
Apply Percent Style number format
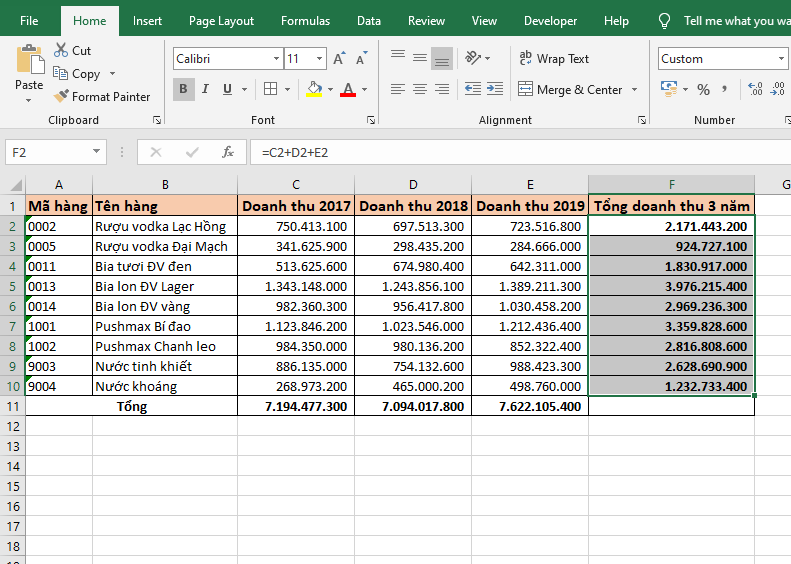click(704, 90)
